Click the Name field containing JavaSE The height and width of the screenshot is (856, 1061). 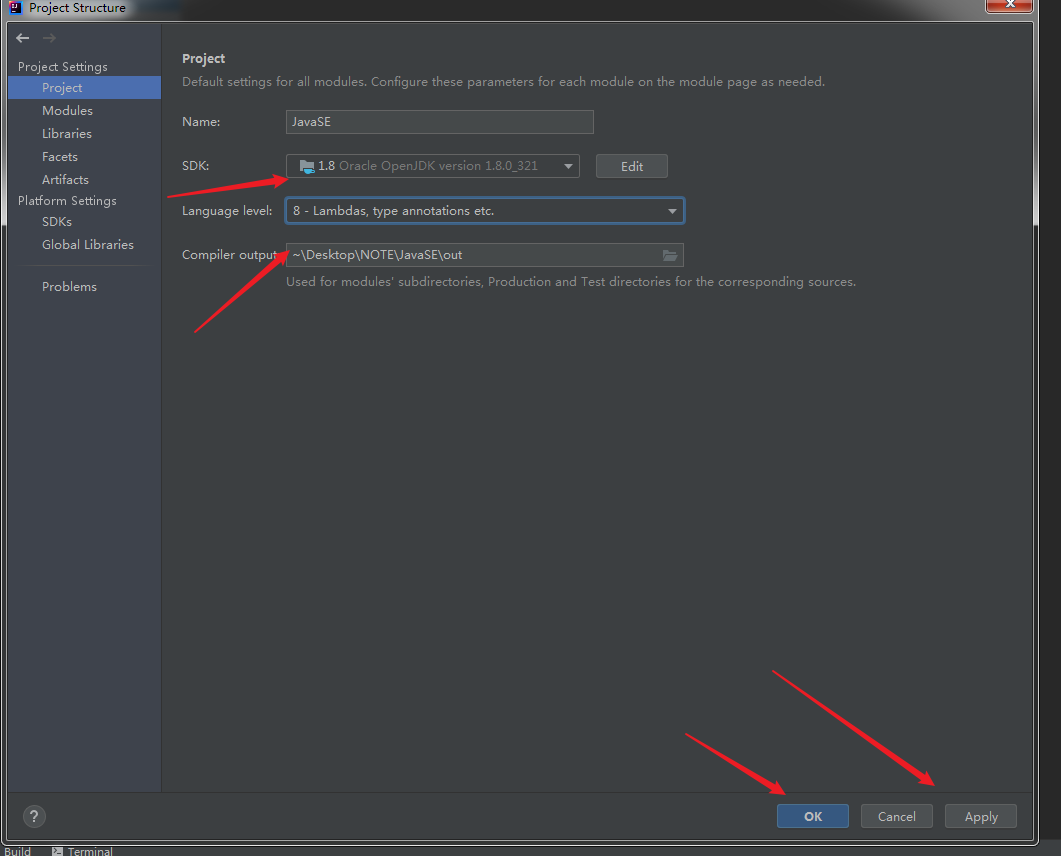(x=440, y=122)
